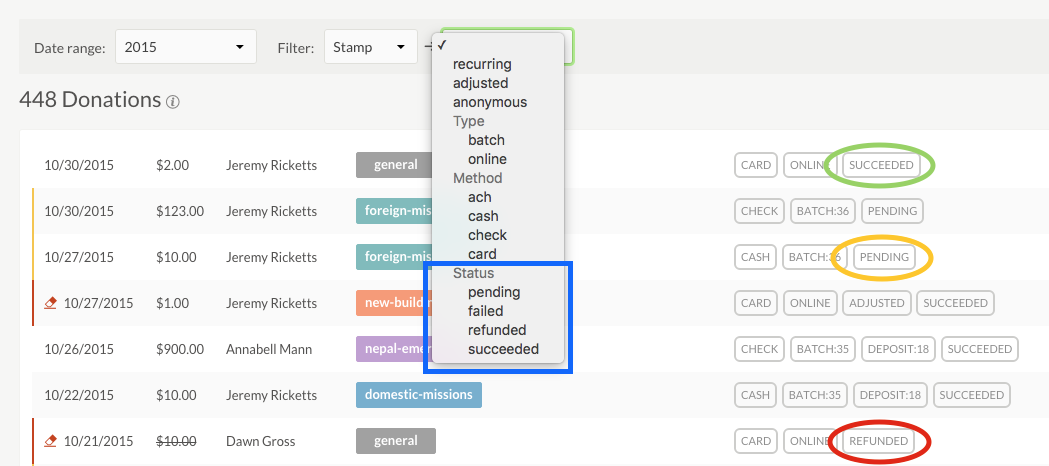Open the Stamp filter dropdown
The width and height of the screenshot is (1049, 466).
[370, 47]
